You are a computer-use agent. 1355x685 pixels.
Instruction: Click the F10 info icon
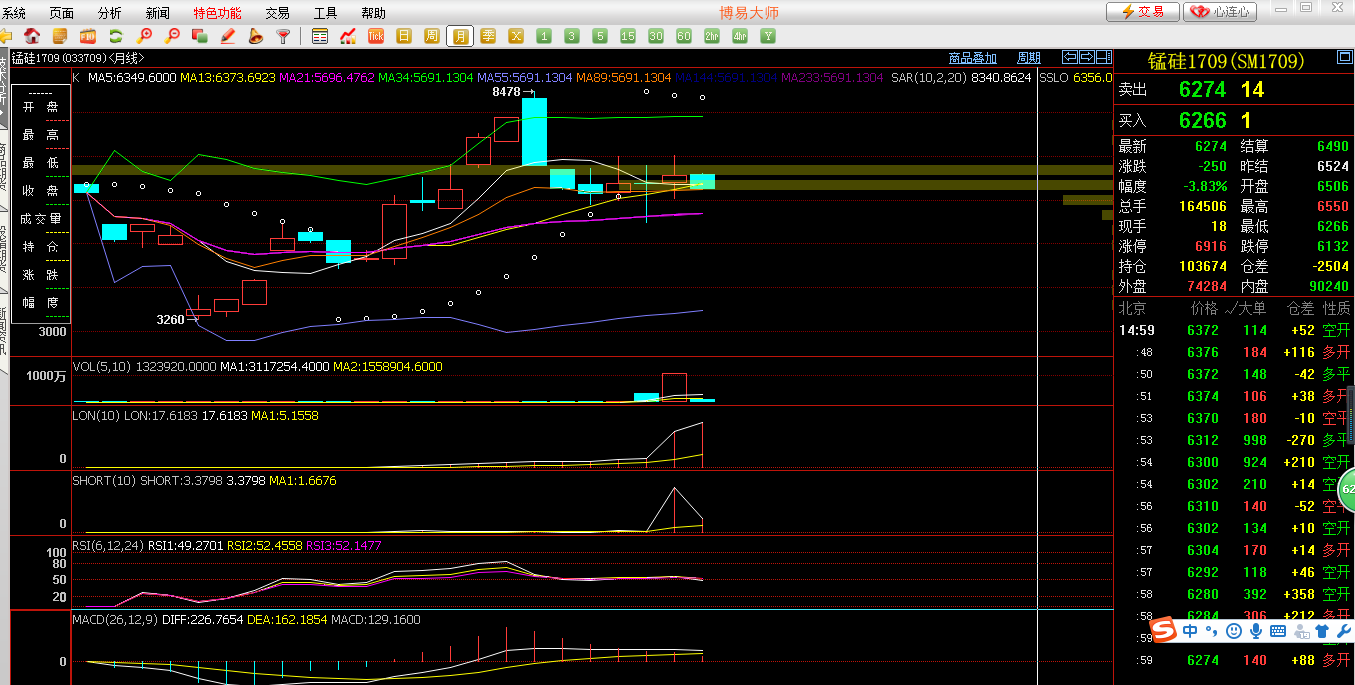coord(88,36)
